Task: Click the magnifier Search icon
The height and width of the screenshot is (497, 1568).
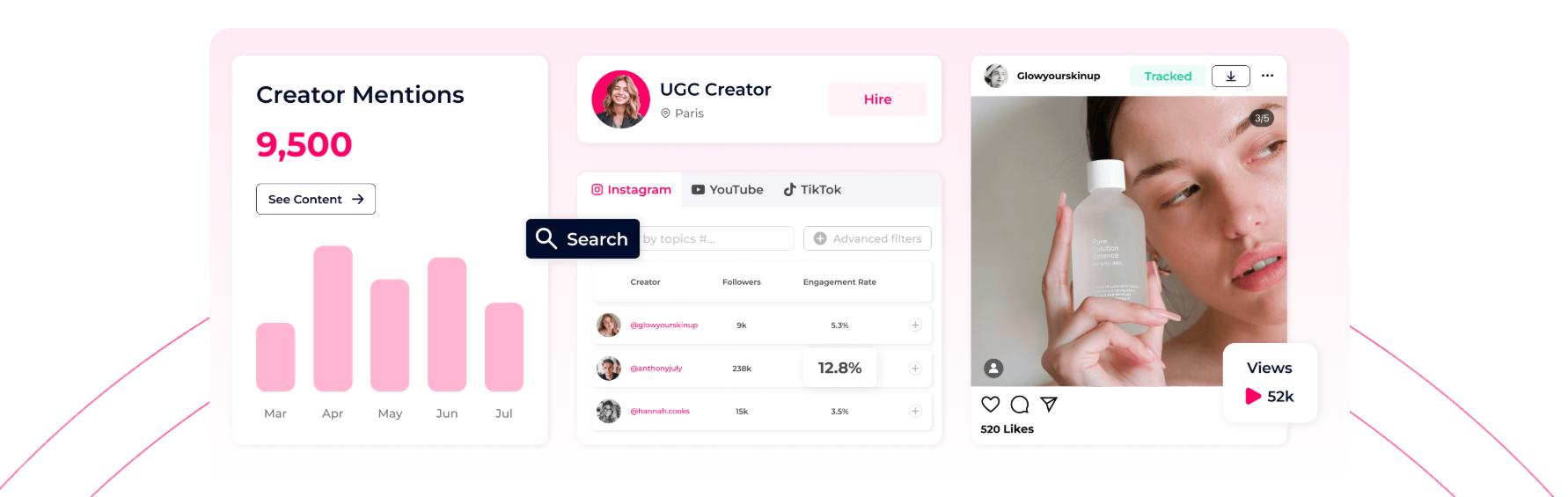Action: click(x=546, y=238)
